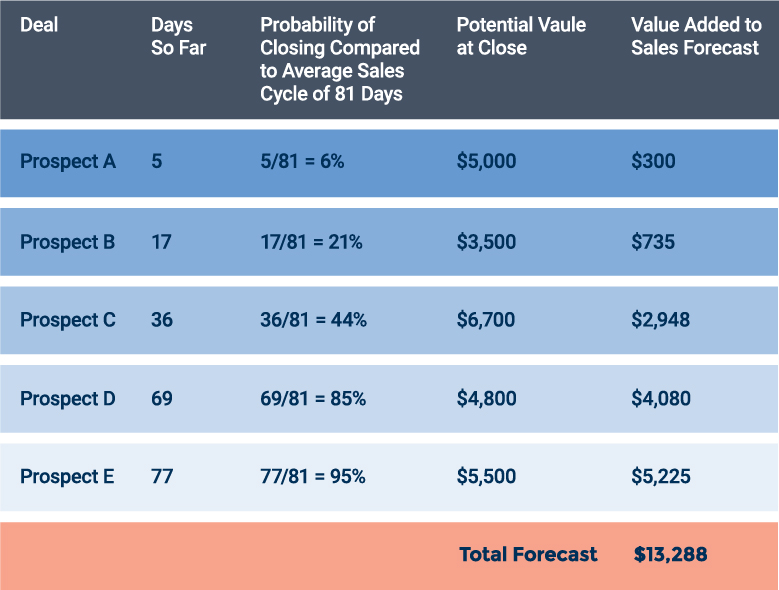Select the Prospect E row label
This screenshot has width=779, height=590.
pos(68,477)
